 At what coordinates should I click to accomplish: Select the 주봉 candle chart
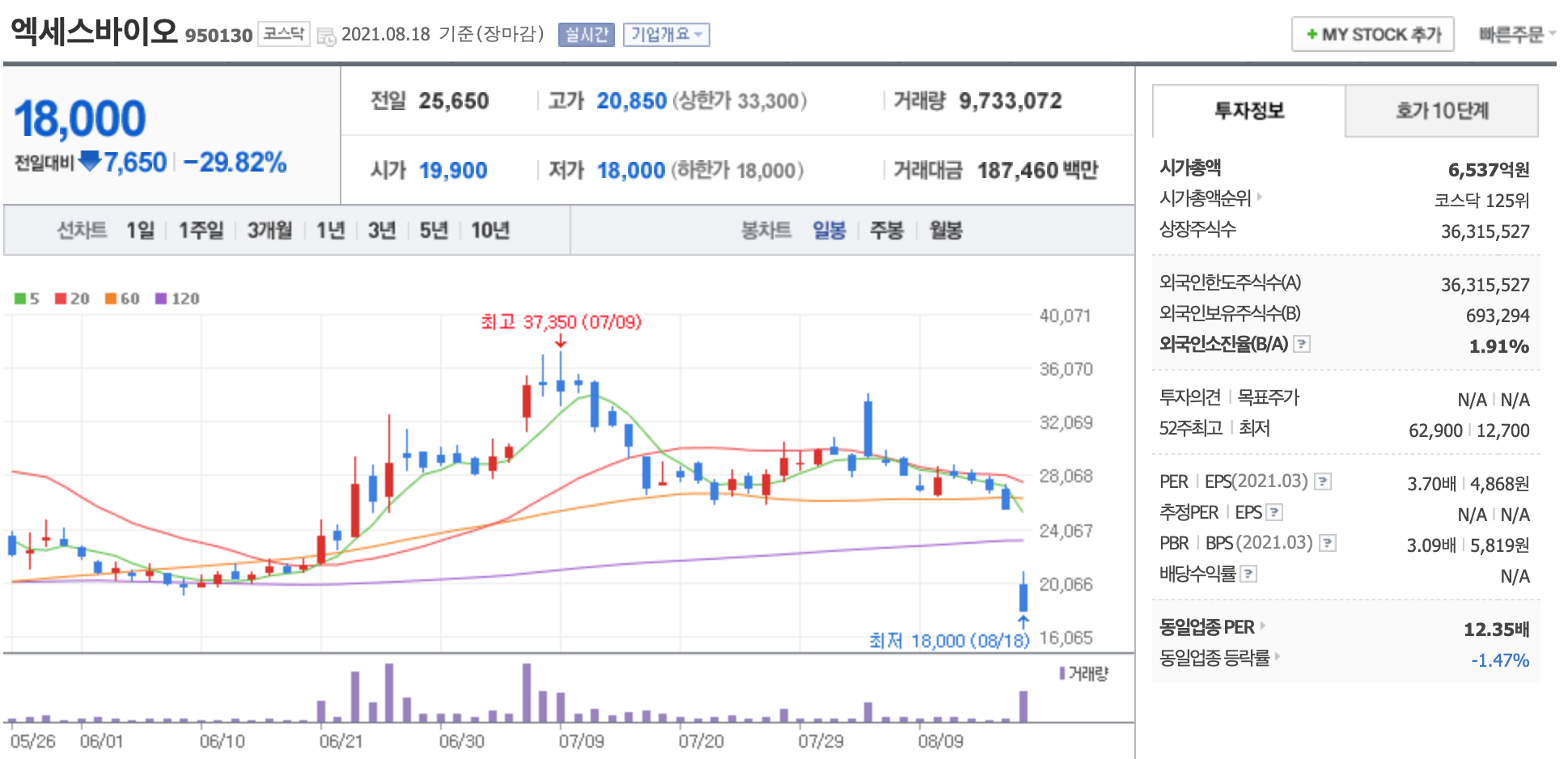coord(886,231)
